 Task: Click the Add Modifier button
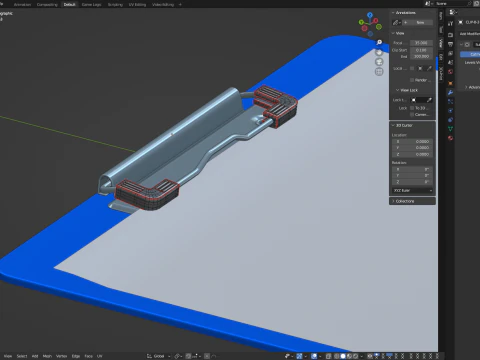coord(469,34)
